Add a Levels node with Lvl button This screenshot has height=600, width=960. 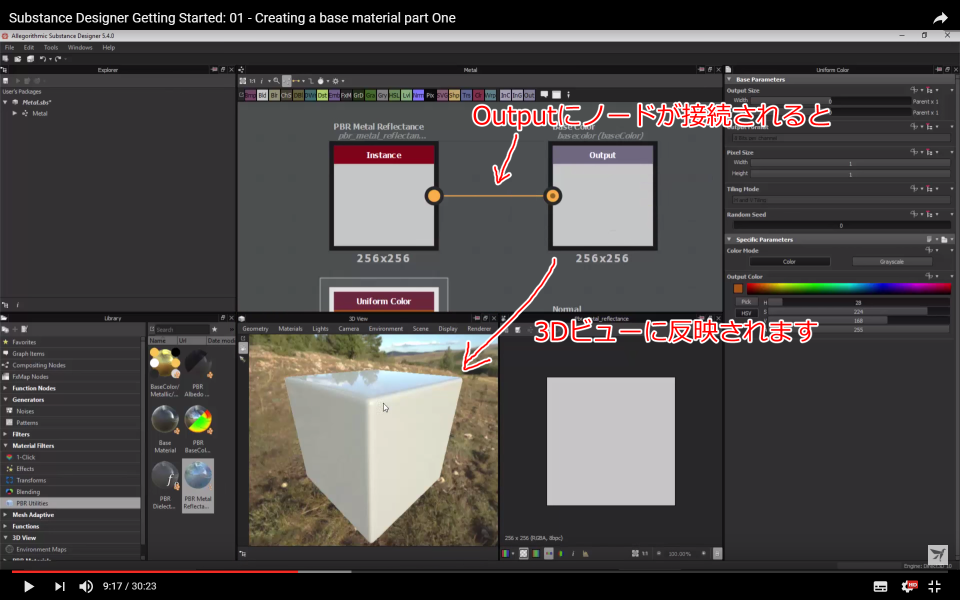[x=406, y=95]
